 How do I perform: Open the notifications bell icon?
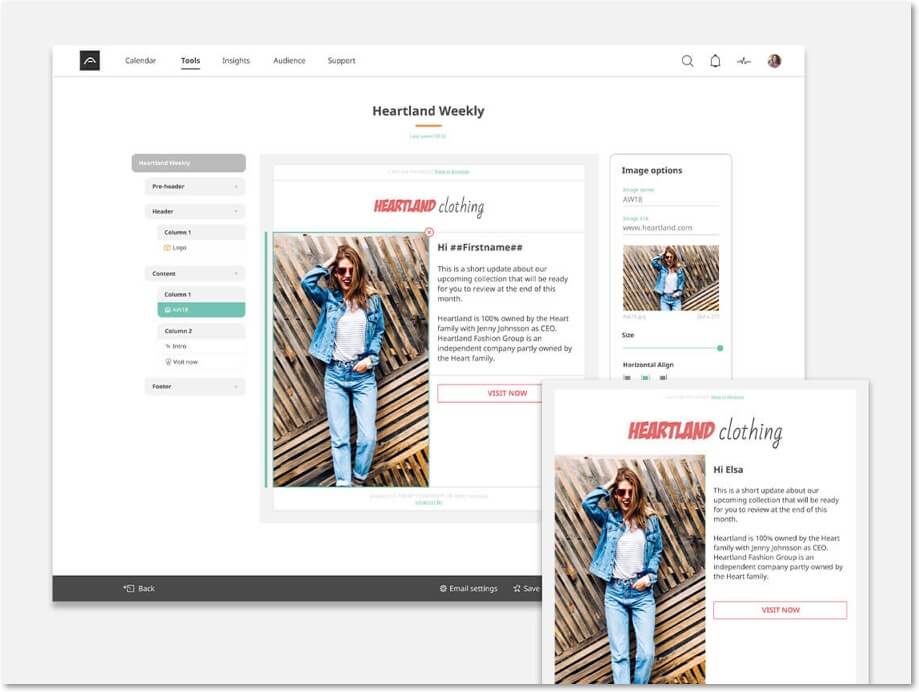coord(715,61)
